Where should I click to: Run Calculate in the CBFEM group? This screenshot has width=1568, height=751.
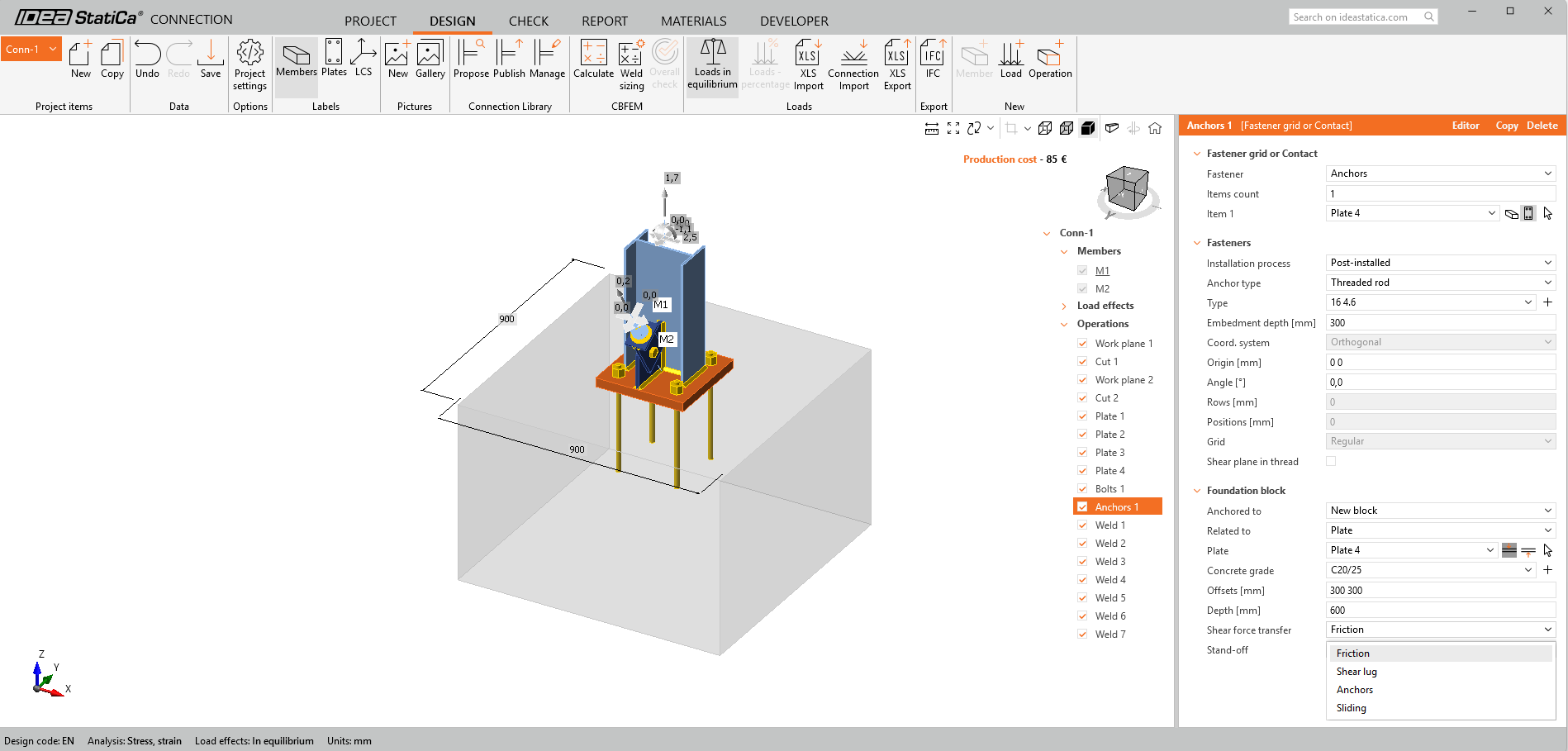(x=593, y=59)
